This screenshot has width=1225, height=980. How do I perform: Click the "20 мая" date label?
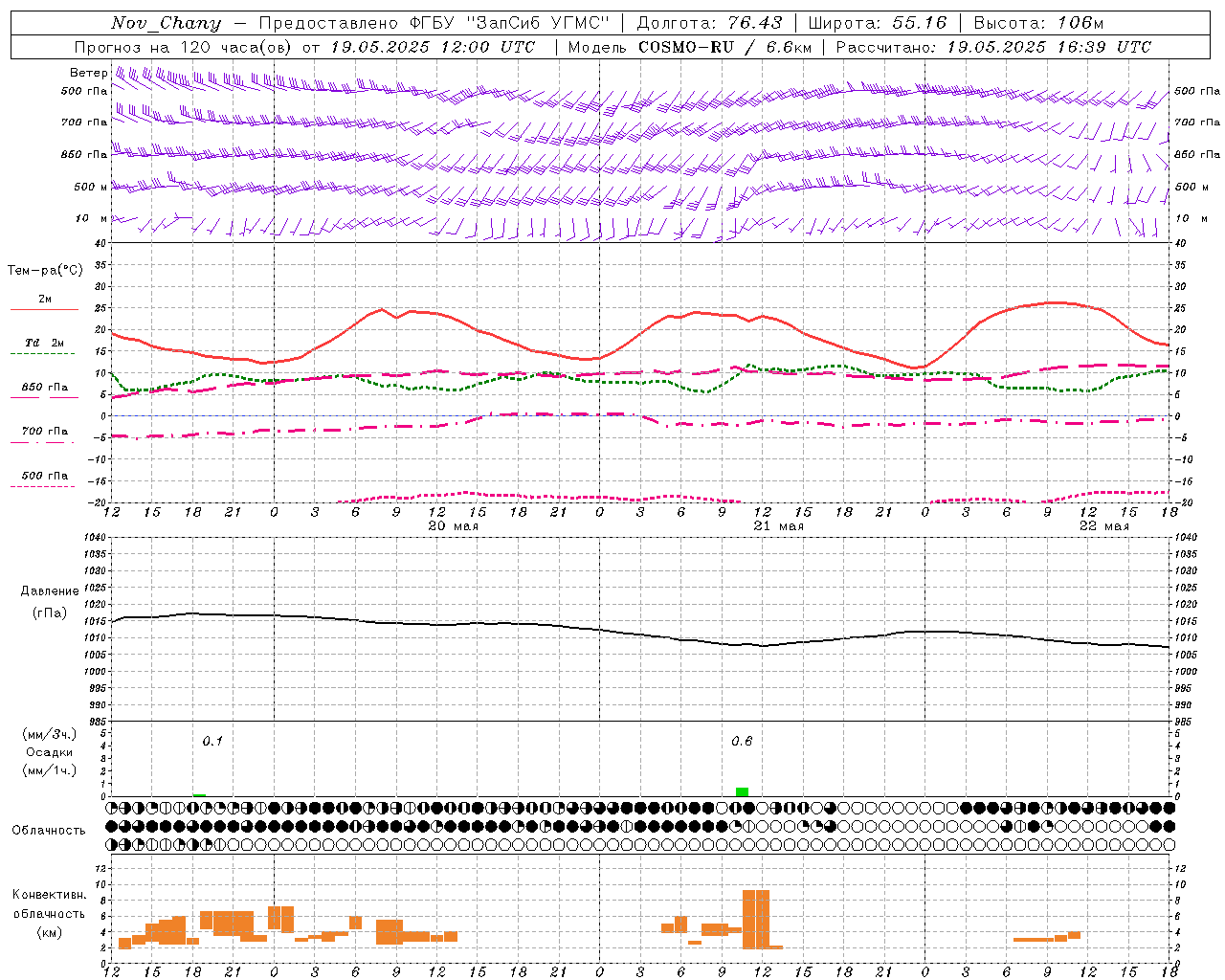(454, 526)
